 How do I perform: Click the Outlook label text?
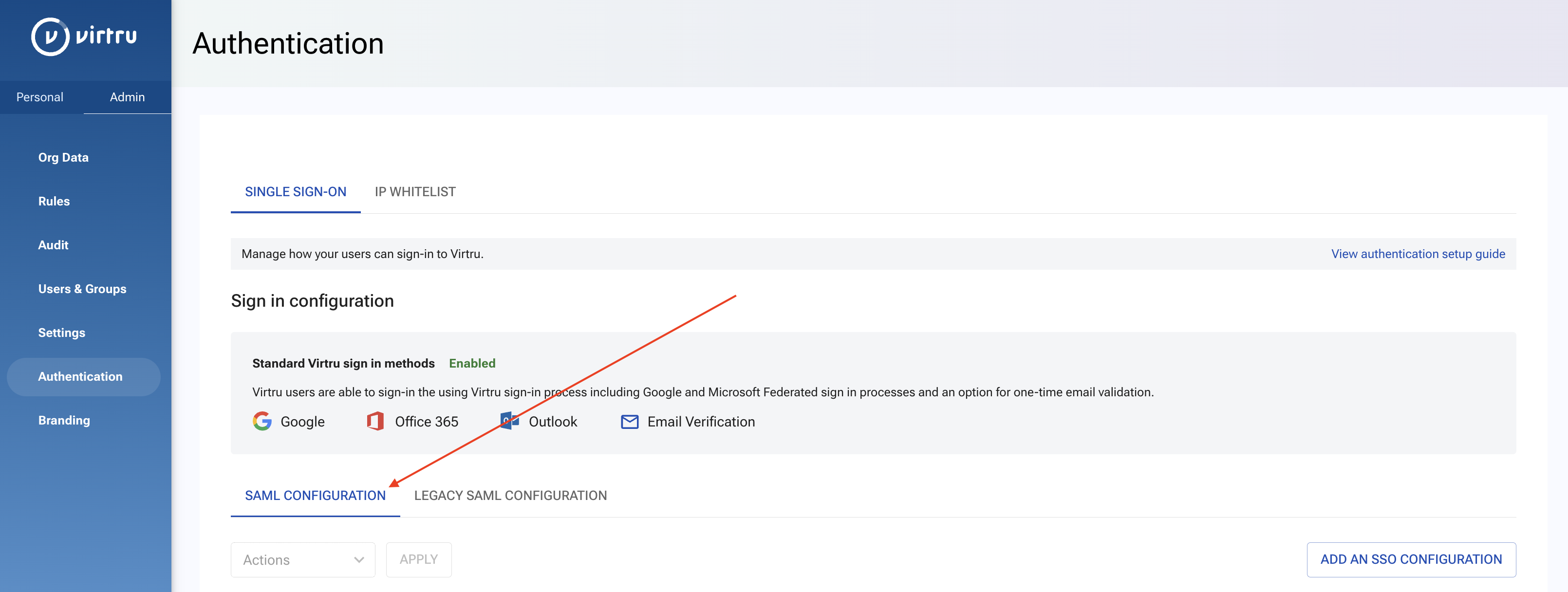[553, 422]
